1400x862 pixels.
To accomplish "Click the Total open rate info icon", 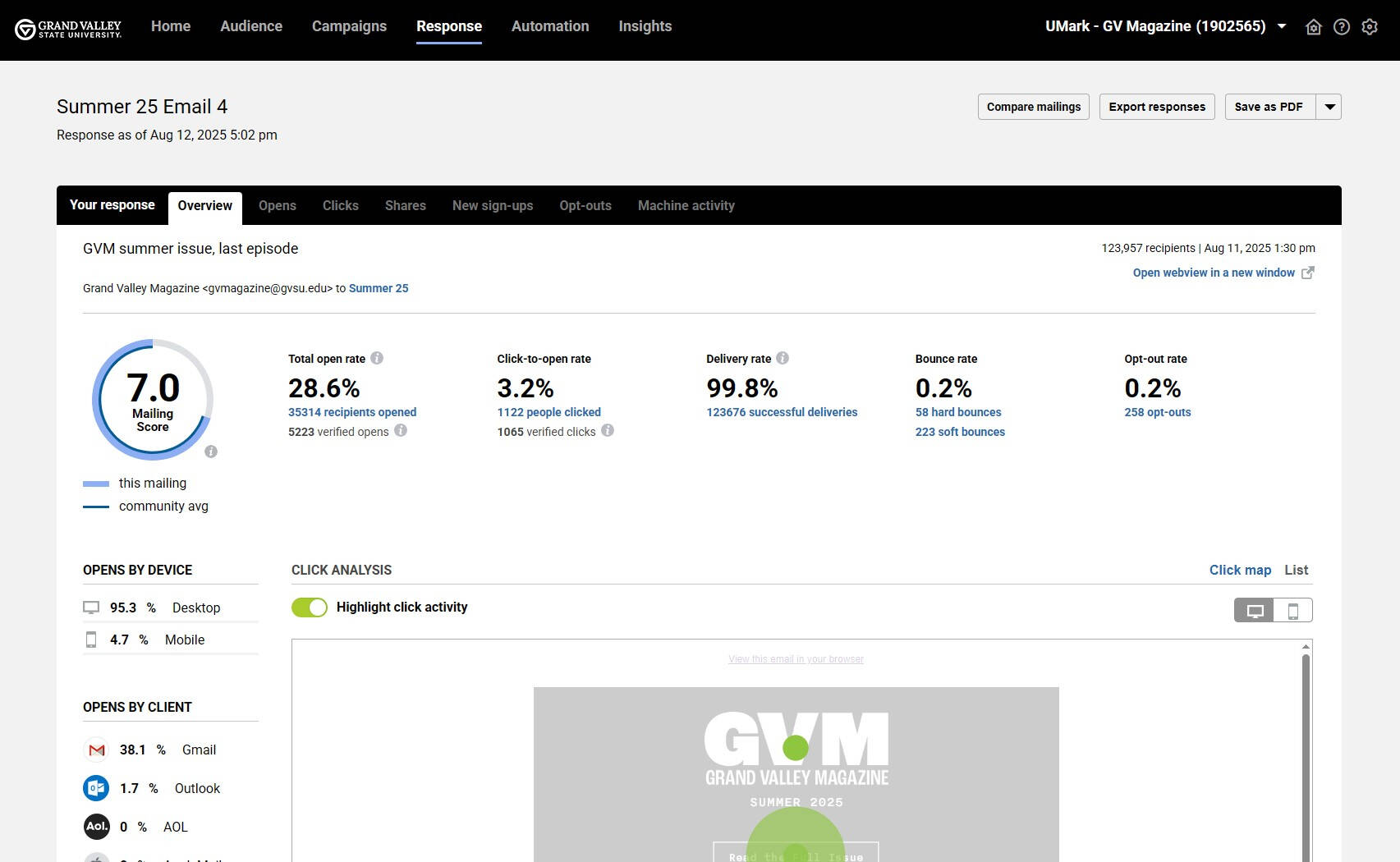I will click(377, 358).
